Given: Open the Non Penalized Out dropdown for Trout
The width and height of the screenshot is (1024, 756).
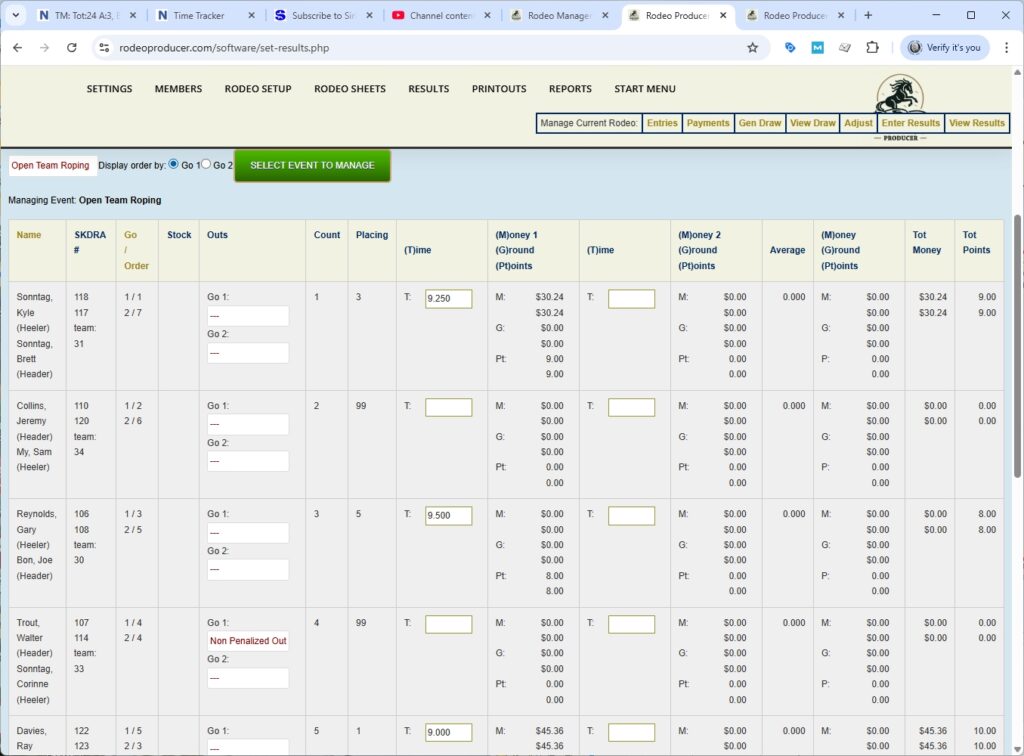Looking at the screenshot, I should tap(247, 640).
